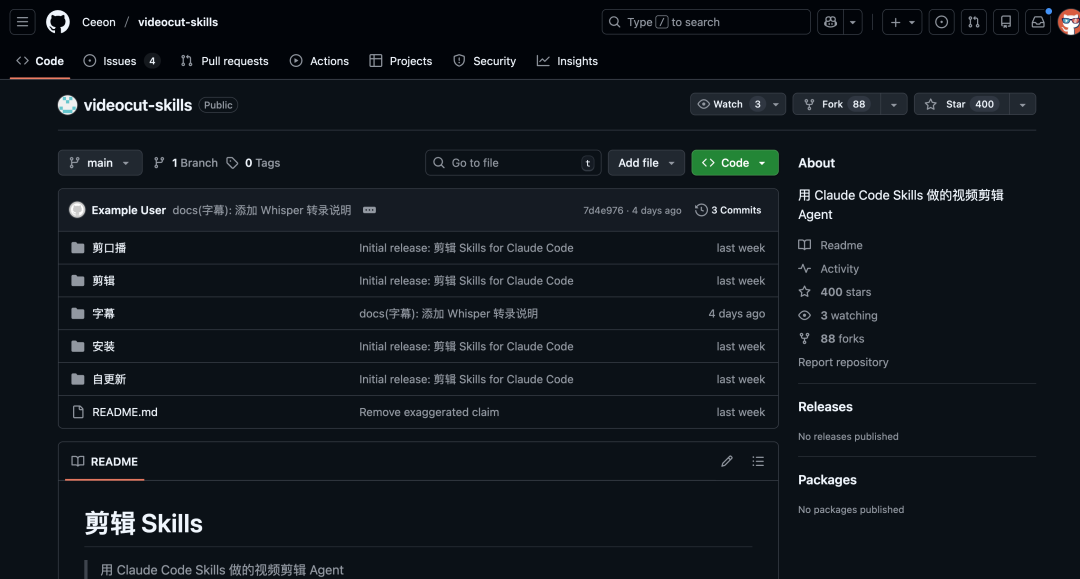Click the issues icon in the top bar
1080x579 pixels.
941,21
